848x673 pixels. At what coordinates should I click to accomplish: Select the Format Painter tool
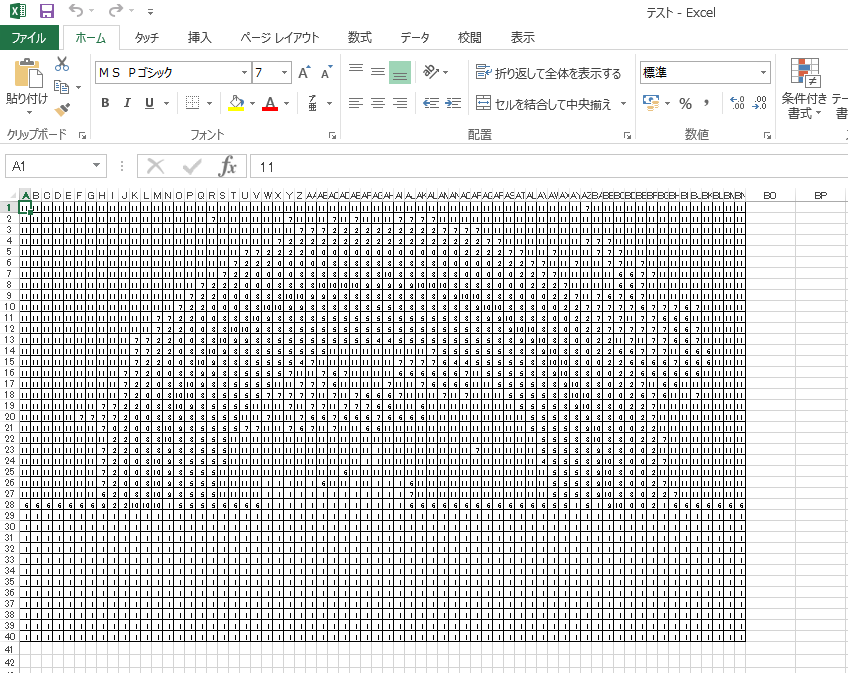[x=60, y=109]
